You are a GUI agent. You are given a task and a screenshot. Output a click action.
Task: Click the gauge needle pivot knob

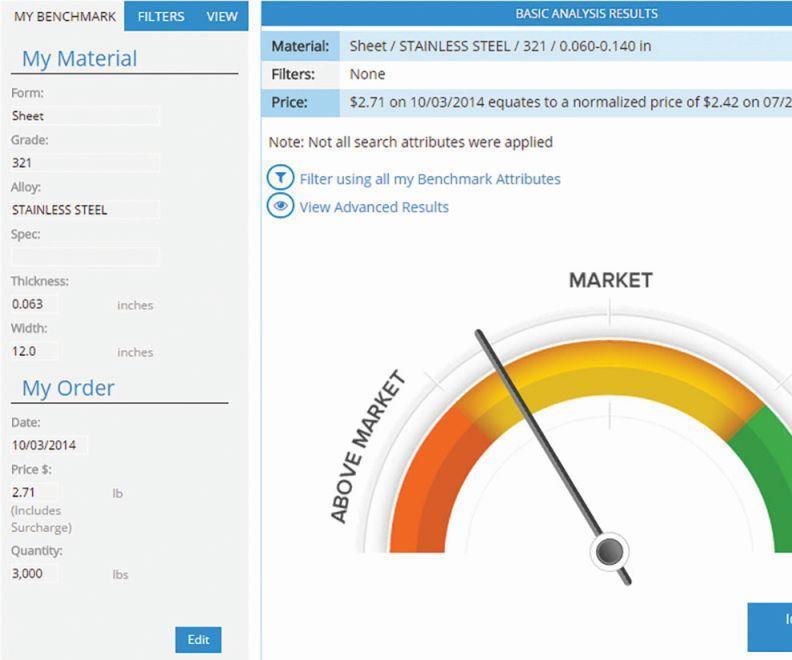[x=609, y=551]
